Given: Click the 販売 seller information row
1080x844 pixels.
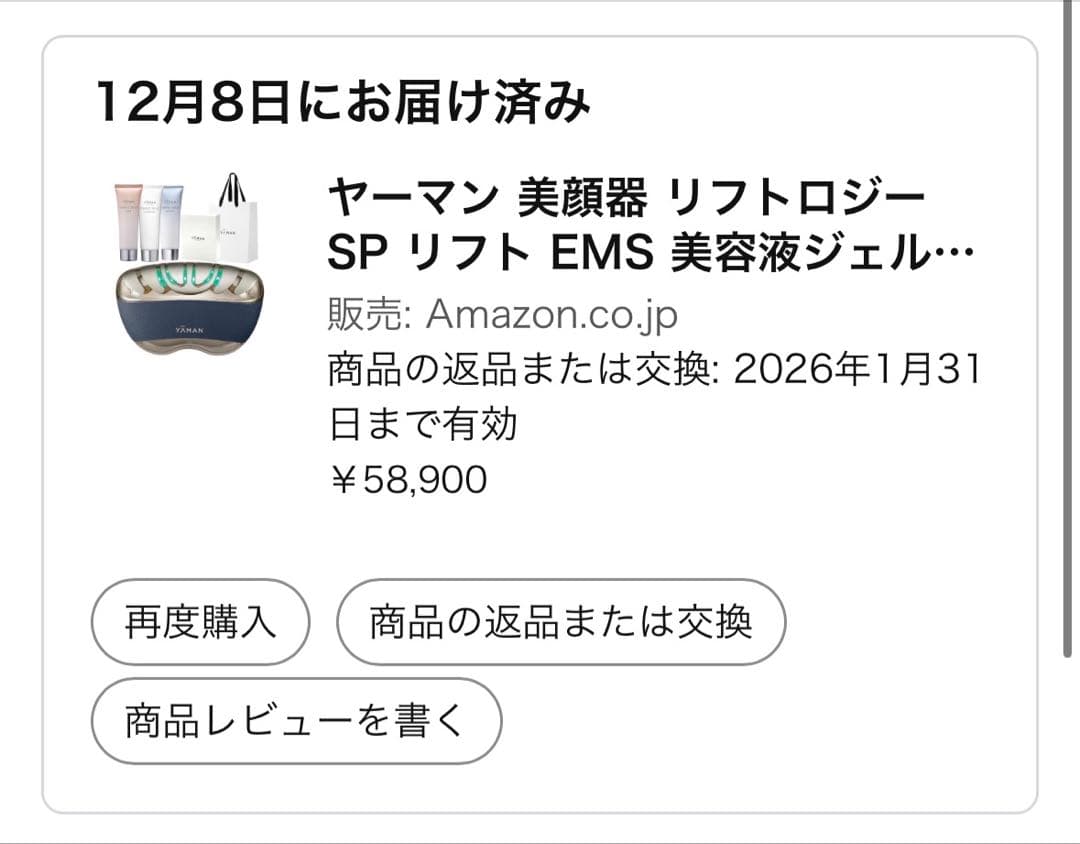Looking at the screenshot, I should pos(500,313).
